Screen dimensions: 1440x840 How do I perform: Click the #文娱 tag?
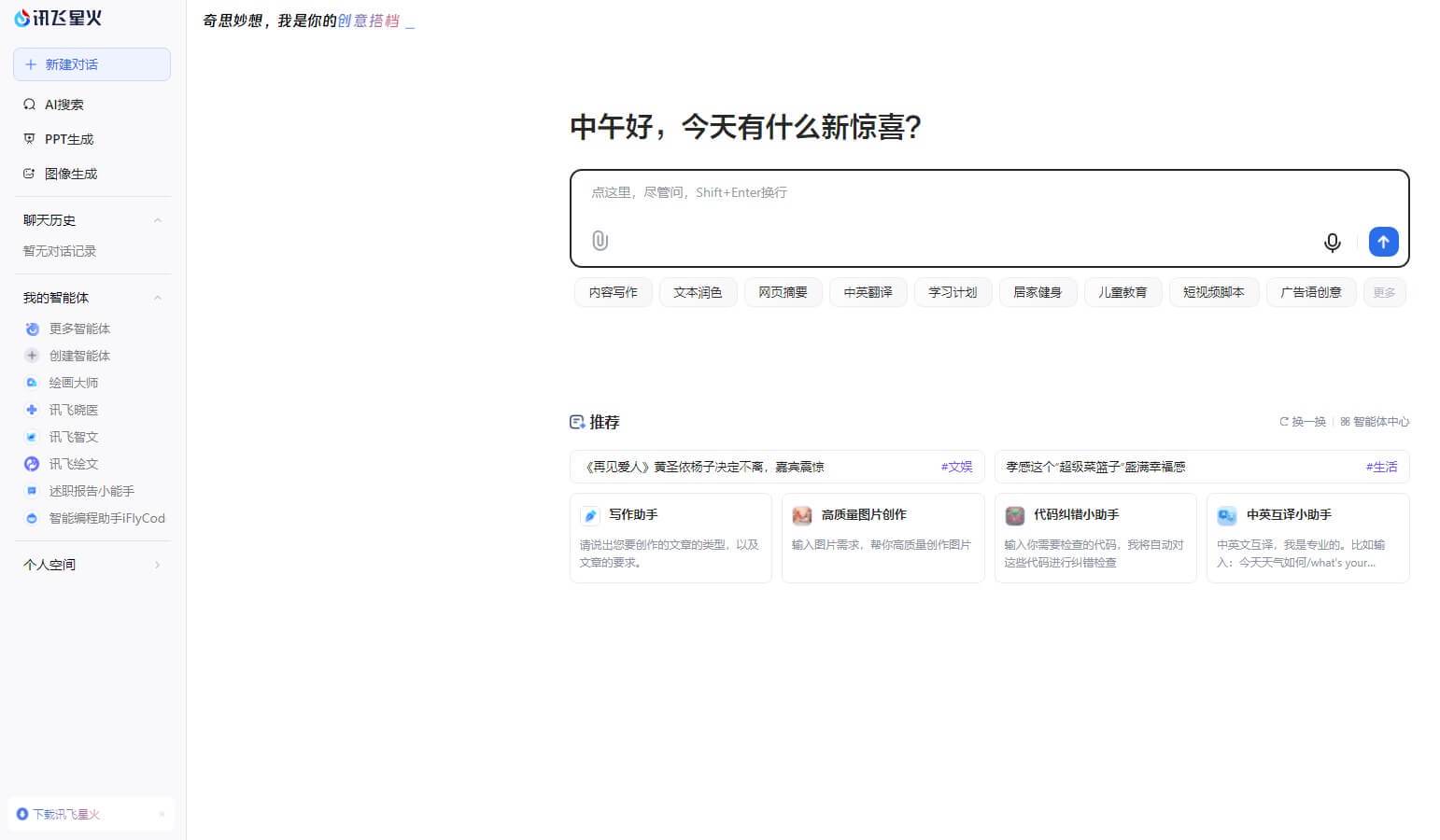pyautogui.click(x=956, y=467)
